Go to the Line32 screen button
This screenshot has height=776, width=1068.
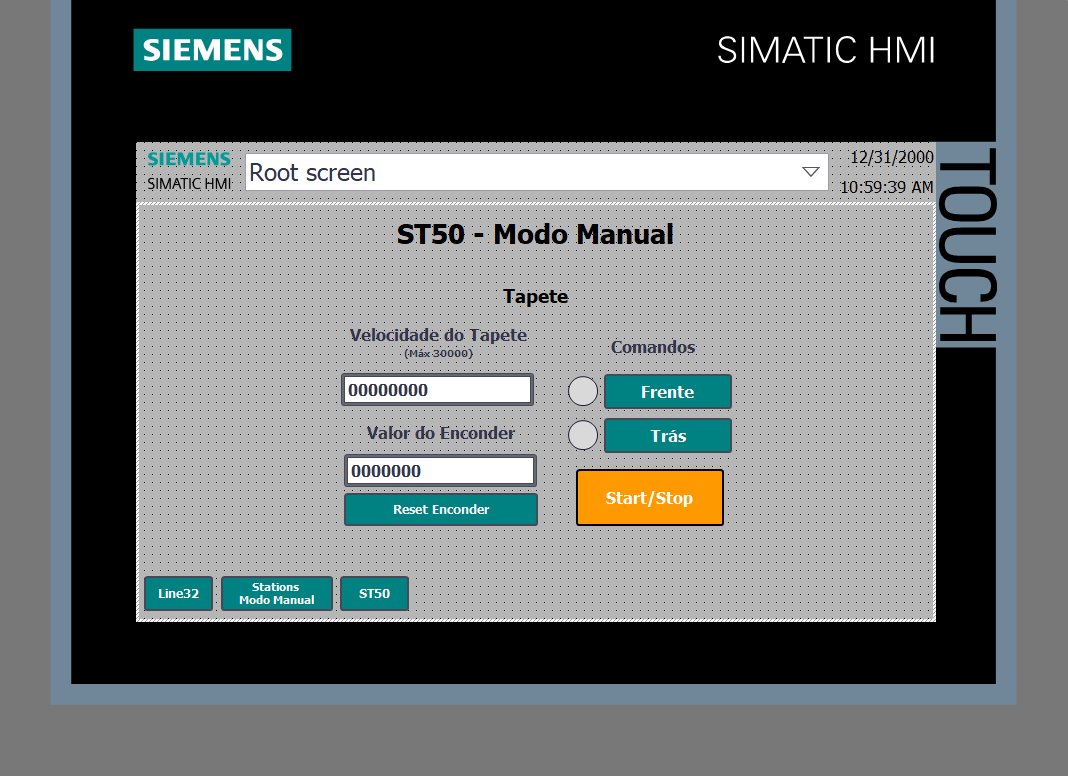[x=178, y=593]
